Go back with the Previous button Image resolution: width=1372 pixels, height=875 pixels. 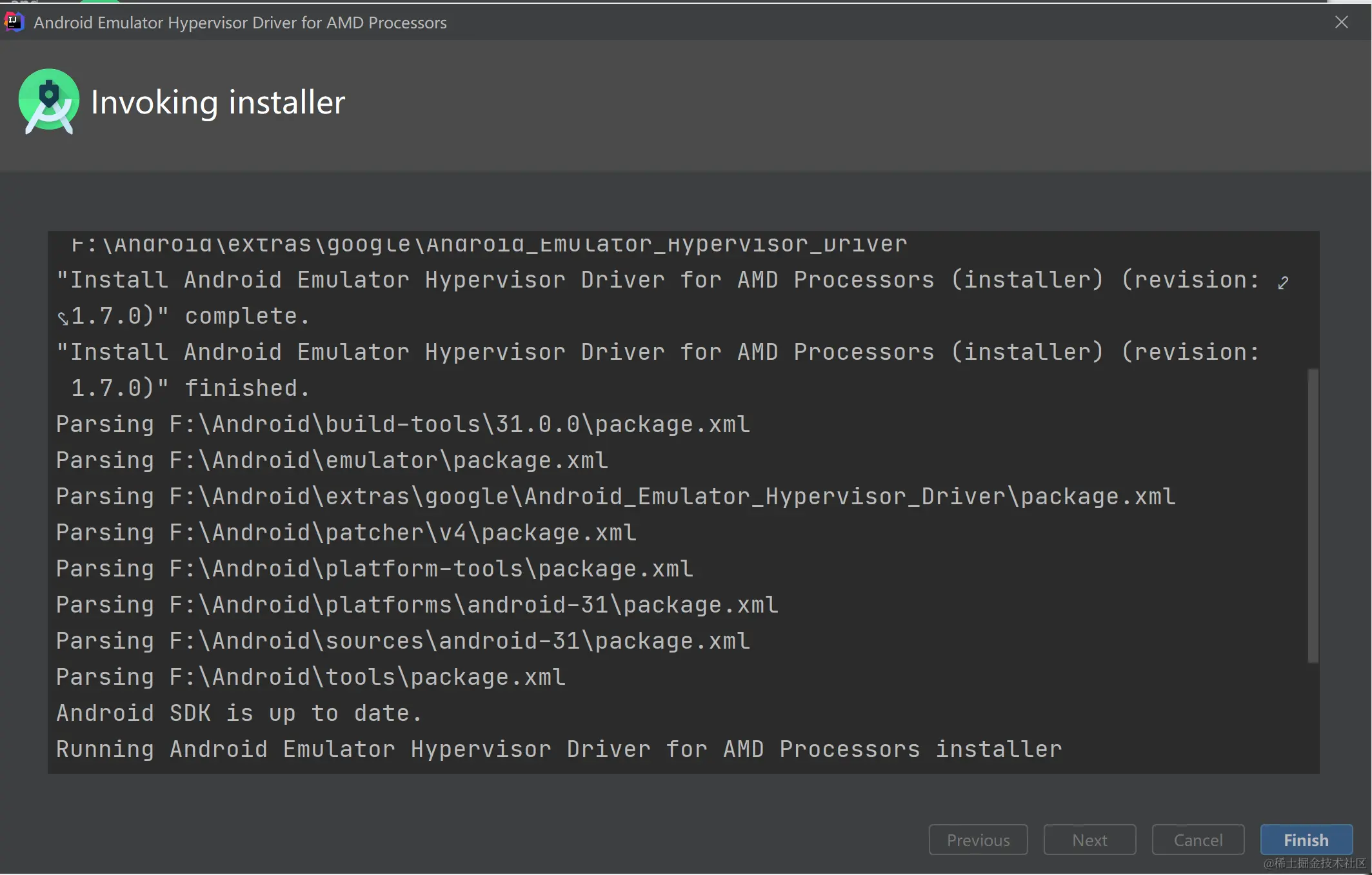pos(977,840)
